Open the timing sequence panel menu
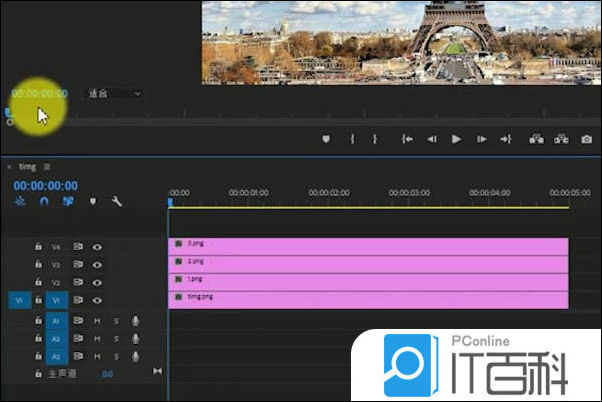 46,166
